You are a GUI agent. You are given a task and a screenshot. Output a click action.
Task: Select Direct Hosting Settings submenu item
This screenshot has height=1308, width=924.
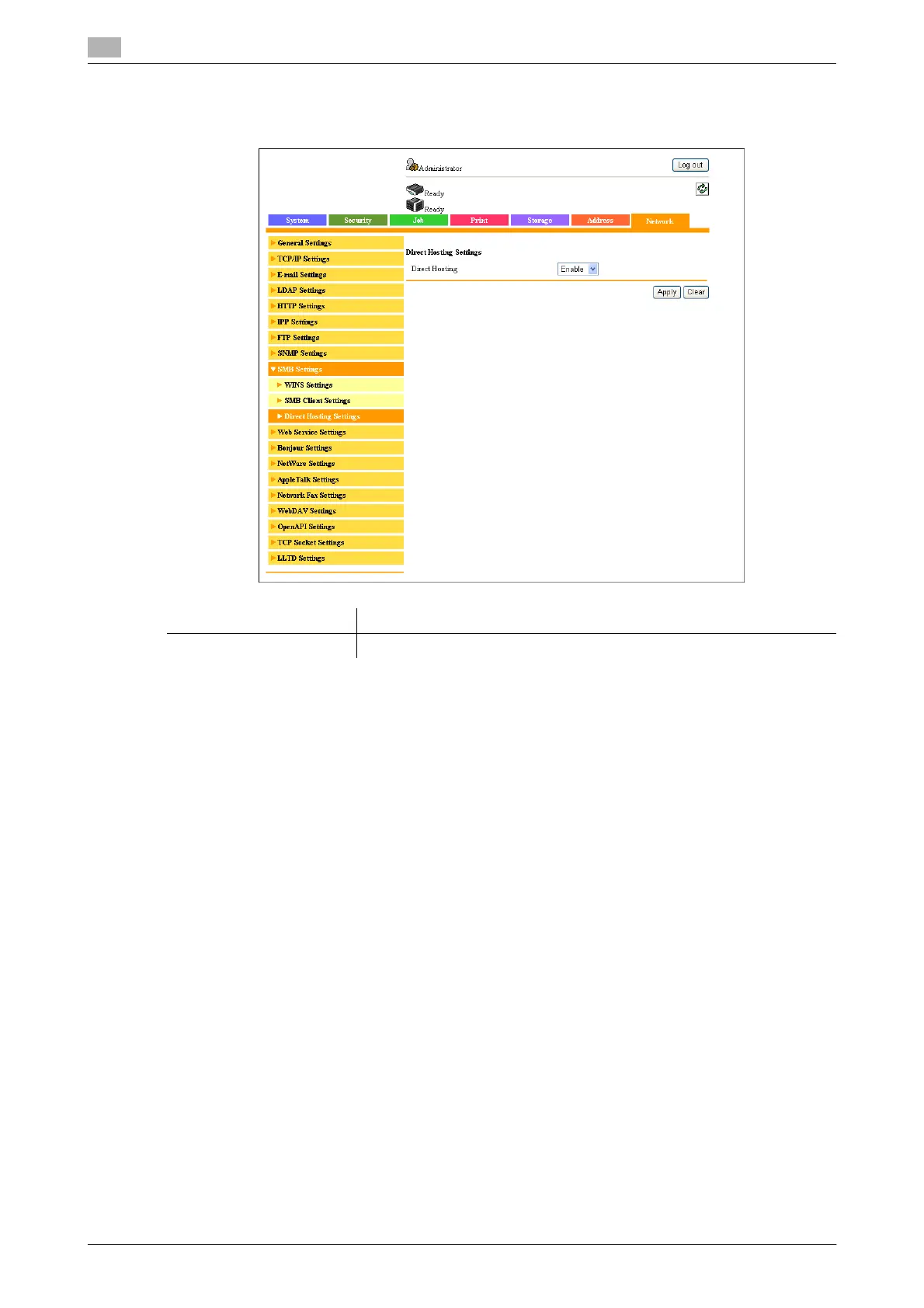coord(335,416)
